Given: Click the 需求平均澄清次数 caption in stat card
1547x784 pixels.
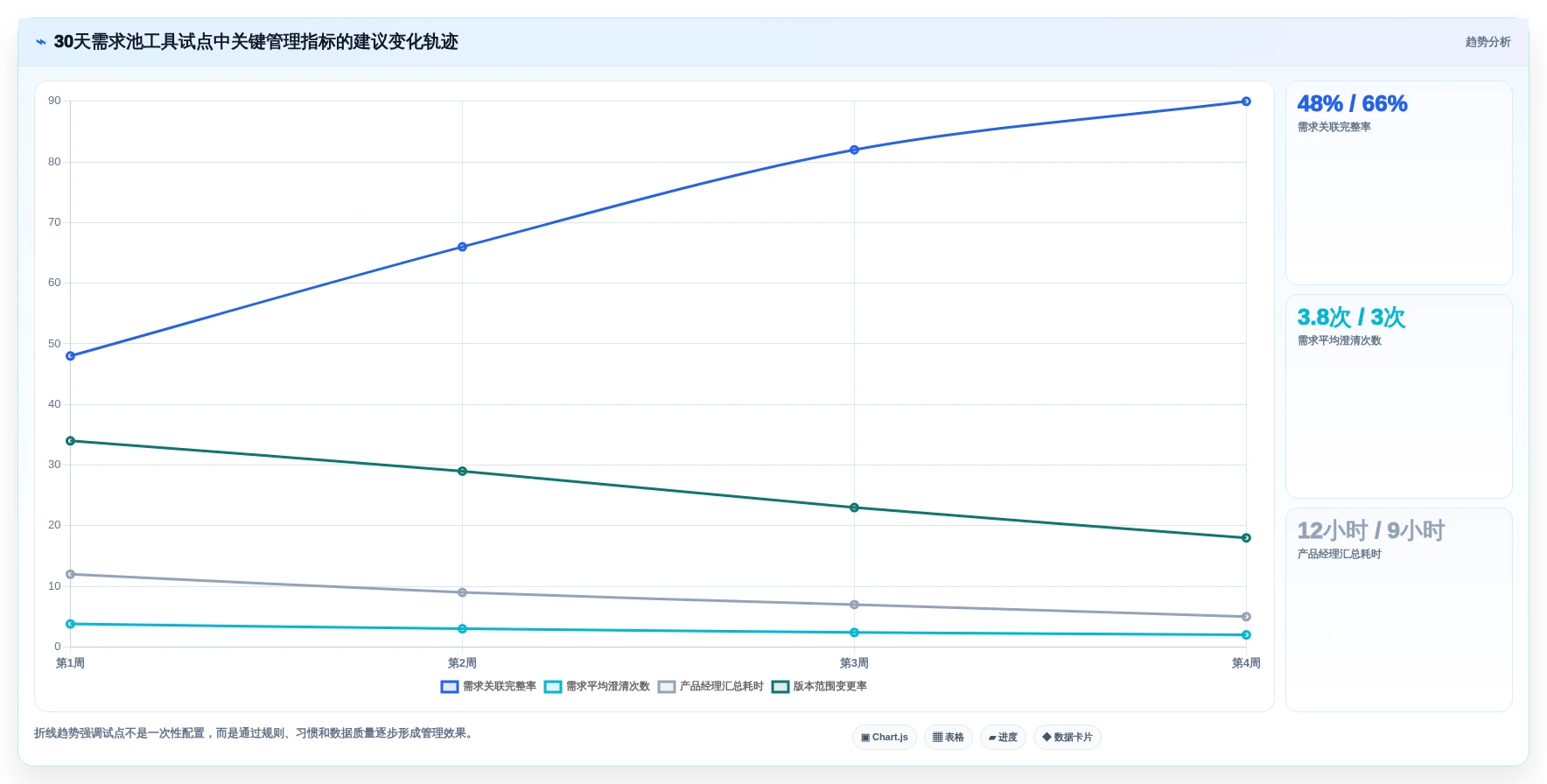Looking at the screenshot, I should pyautogui.click(x=1340, y=340).
